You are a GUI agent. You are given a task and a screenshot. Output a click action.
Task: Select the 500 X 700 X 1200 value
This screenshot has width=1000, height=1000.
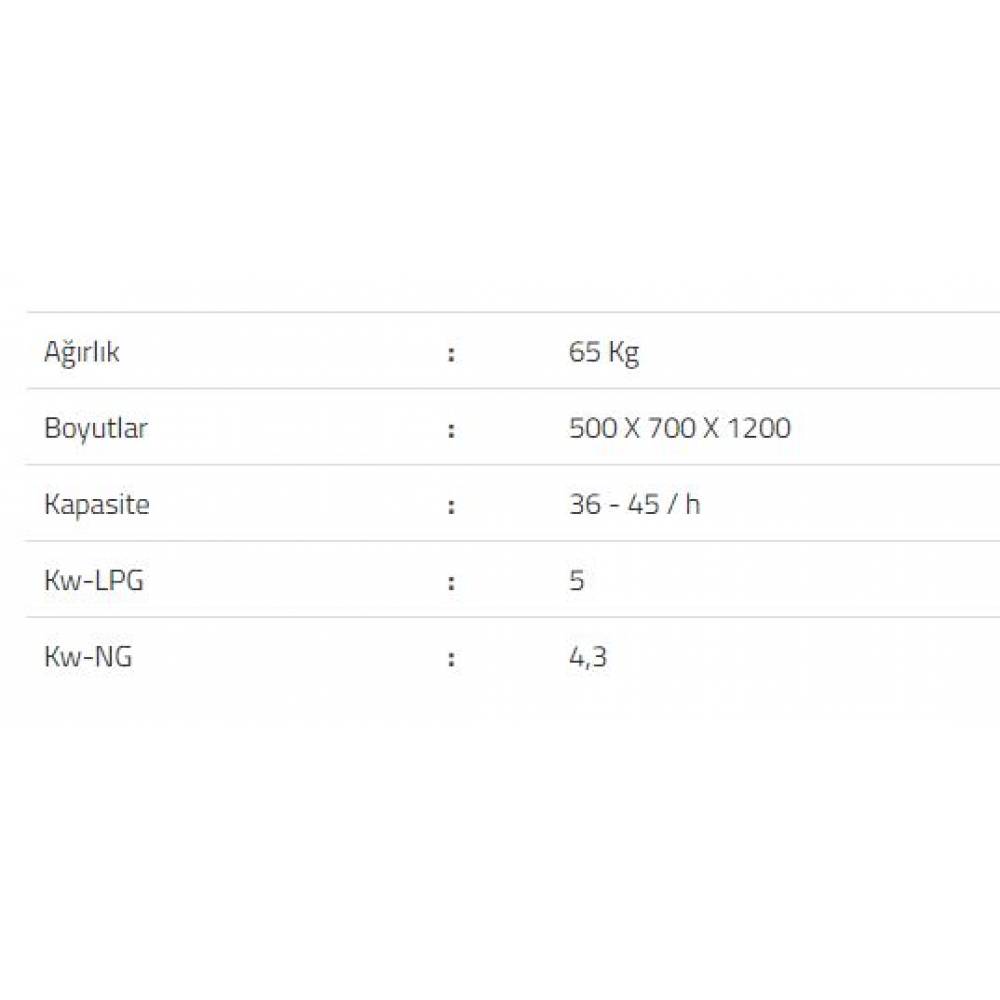(x=679, y=428)
